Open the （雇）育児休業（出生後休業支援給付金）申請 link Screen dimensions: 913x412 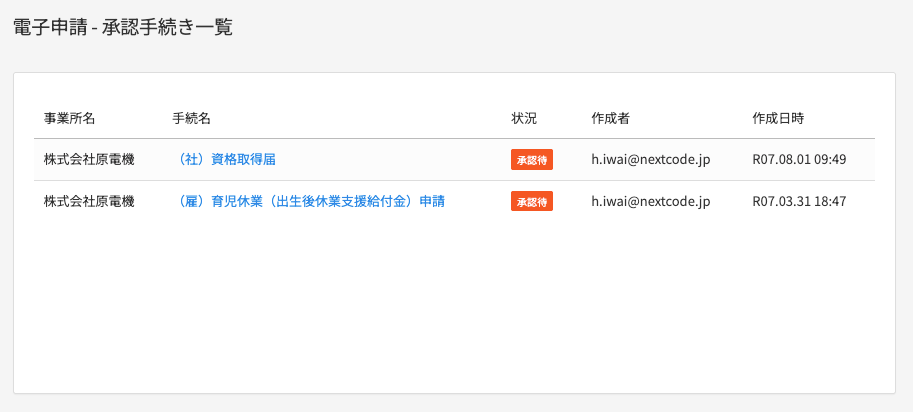click(x=309, y=201)
